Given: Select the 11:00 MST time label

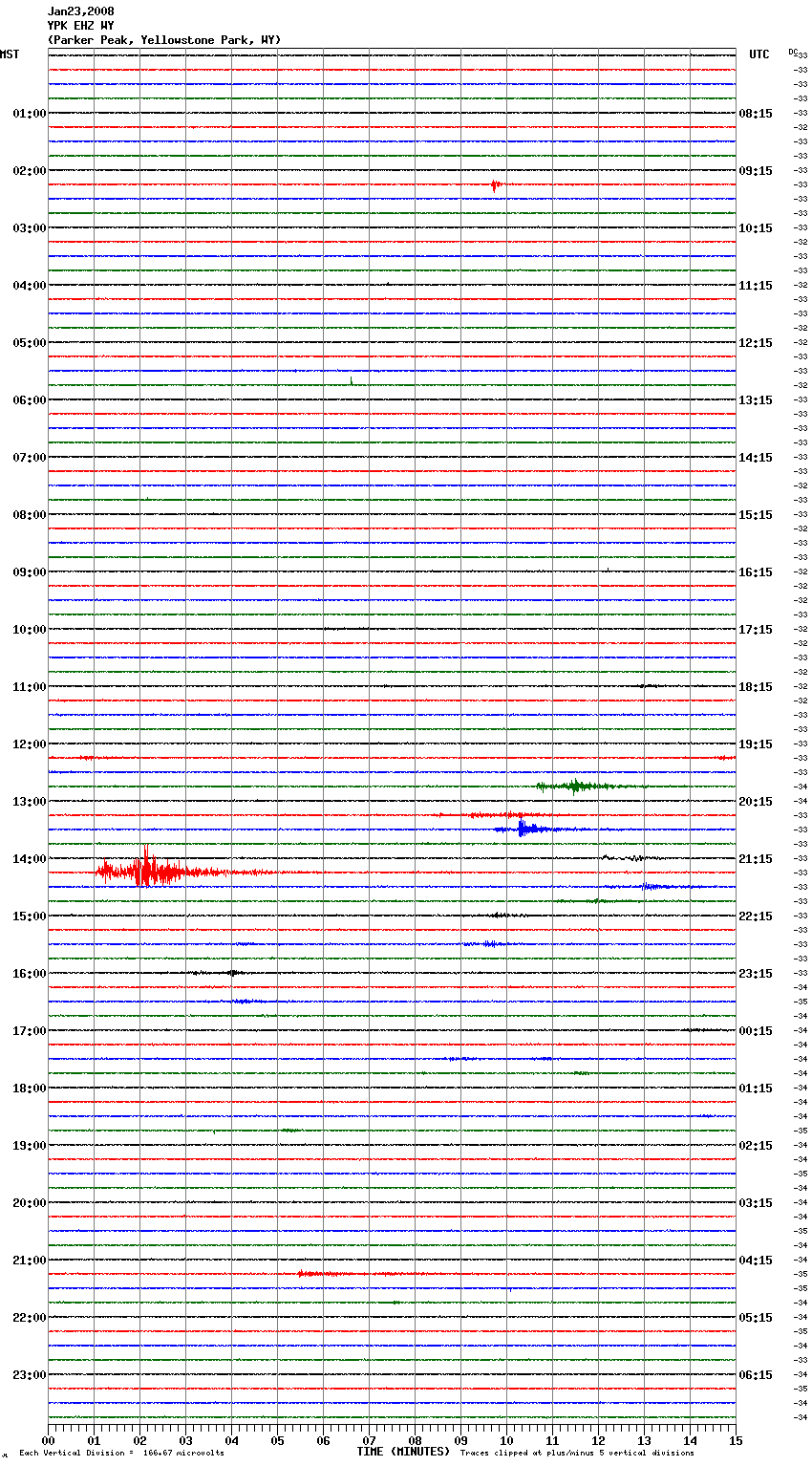Looking at the screenshot, I should [30, 687].
